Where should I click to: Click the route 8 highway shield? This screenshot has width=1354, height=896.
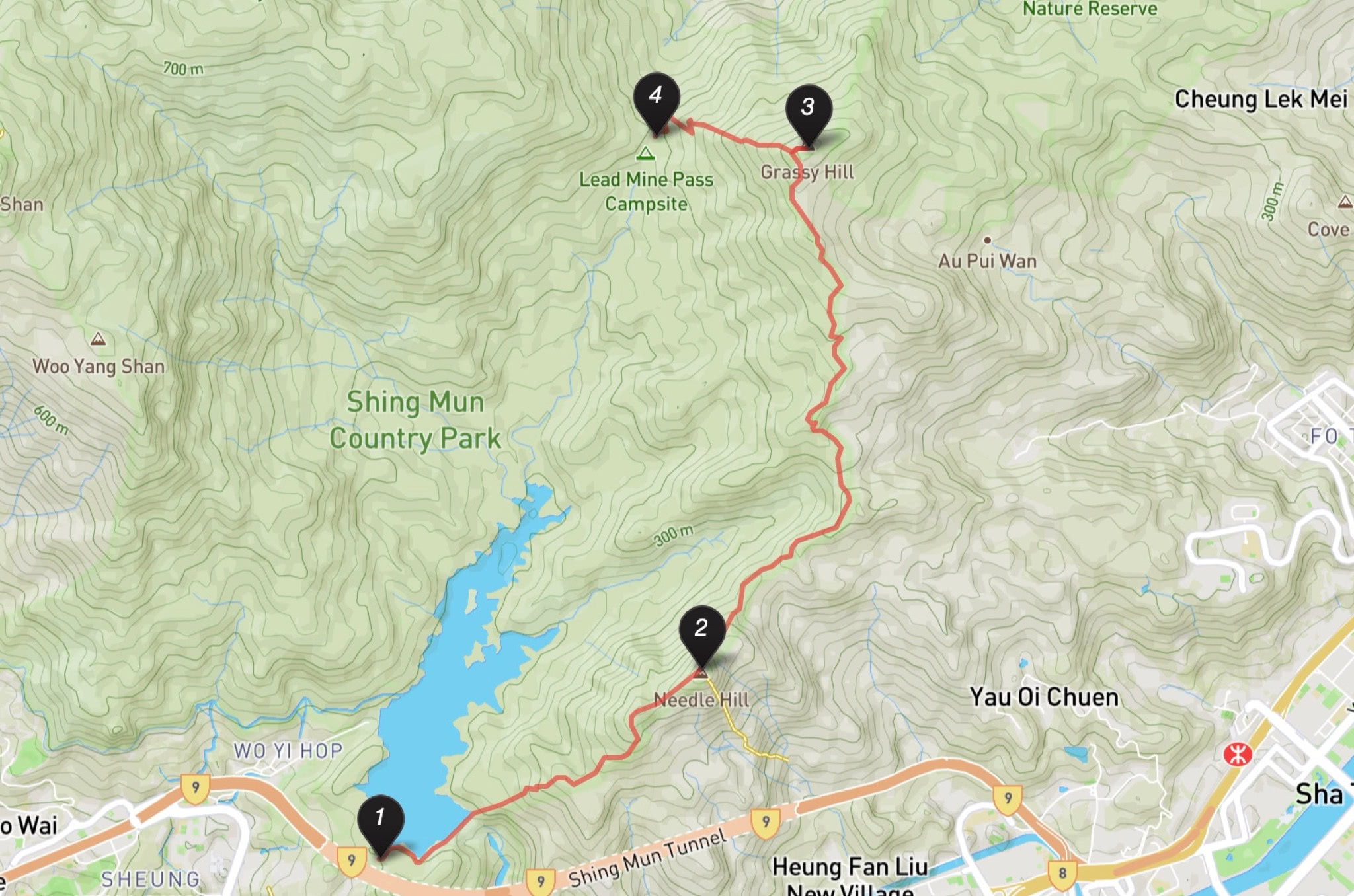(x=1062, y=874)
